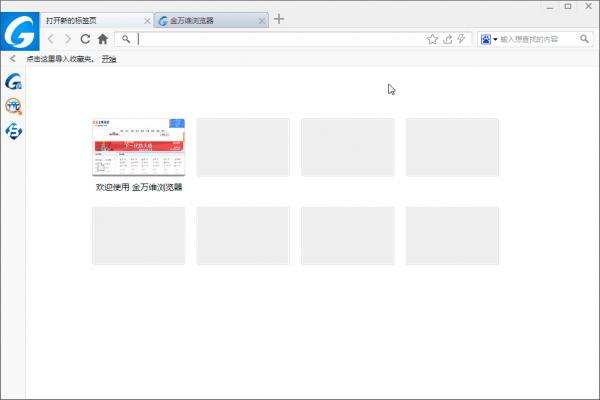Maximize the browser window
This screenshot has height=400, width=600.
tap(568, 7)
